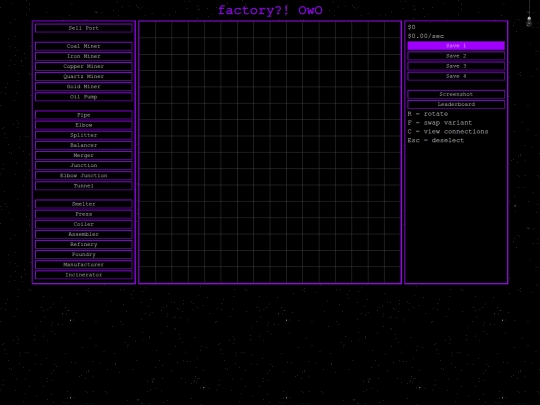Viewport: 540px width, 405px height.
Task: Switch to the Save 2 slot
Action: tap(456, 56)
